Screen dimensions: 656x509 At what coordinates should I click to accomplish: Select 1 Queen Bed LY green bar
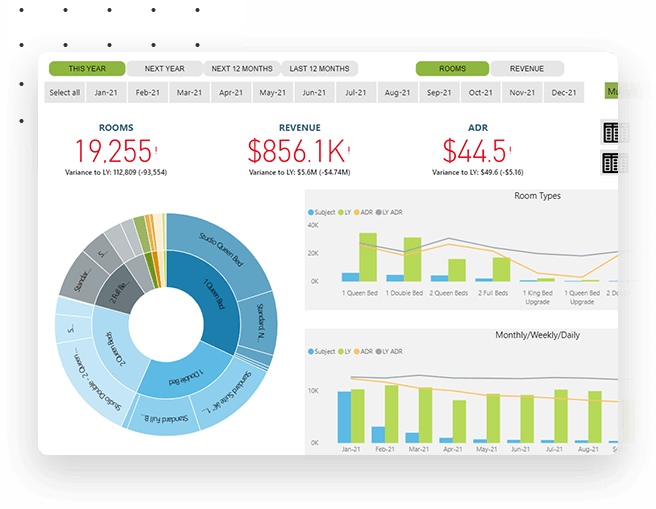(x=368, y=257)
